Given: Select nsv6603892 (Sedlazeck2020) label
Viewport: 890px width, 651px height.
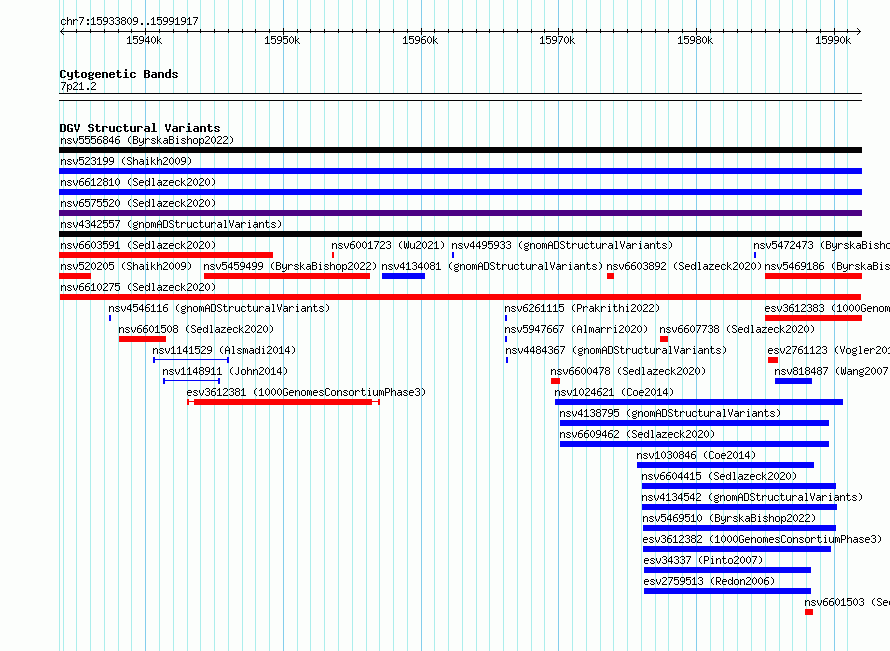Looking at the screenshot, I should 684,266.
